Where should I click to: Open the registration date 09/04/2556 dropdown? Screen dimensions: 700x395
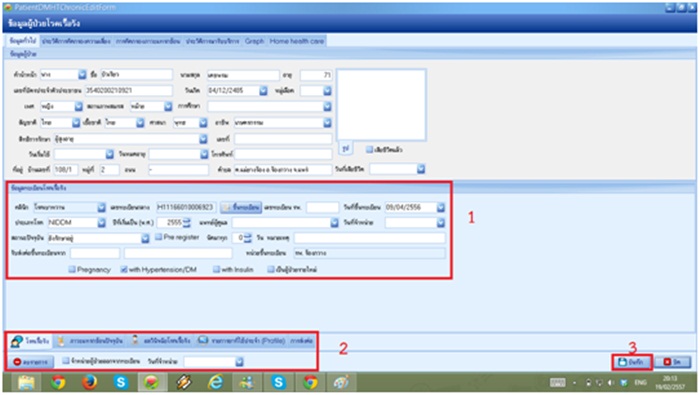tap(441, 207)
